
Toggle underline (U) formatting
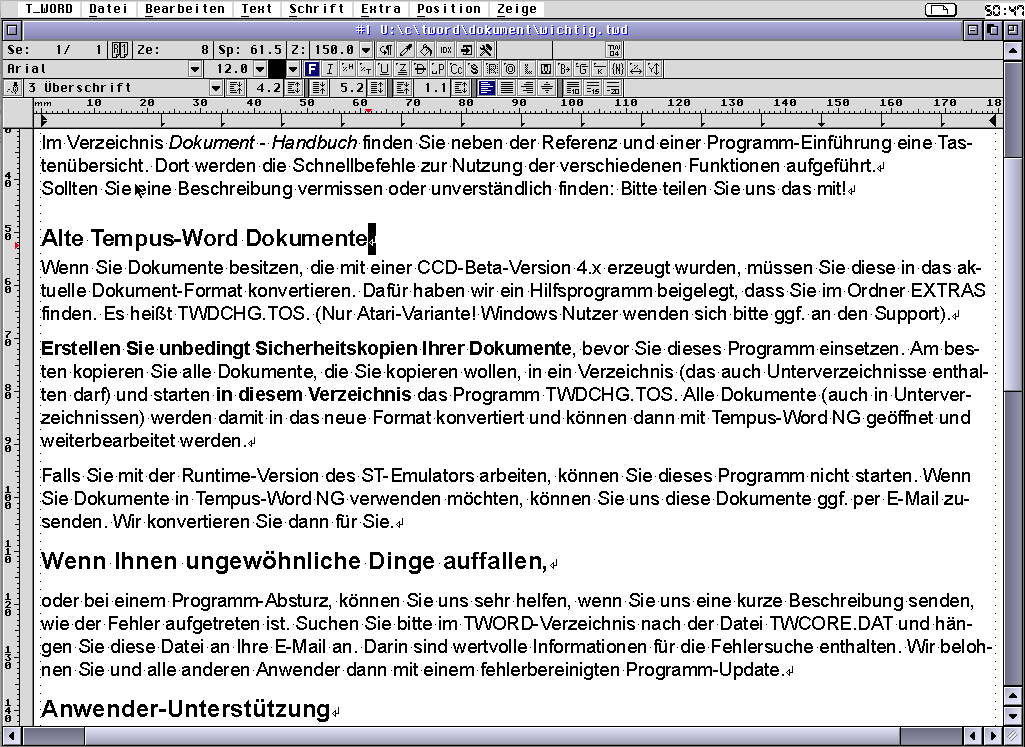point(383,69)
